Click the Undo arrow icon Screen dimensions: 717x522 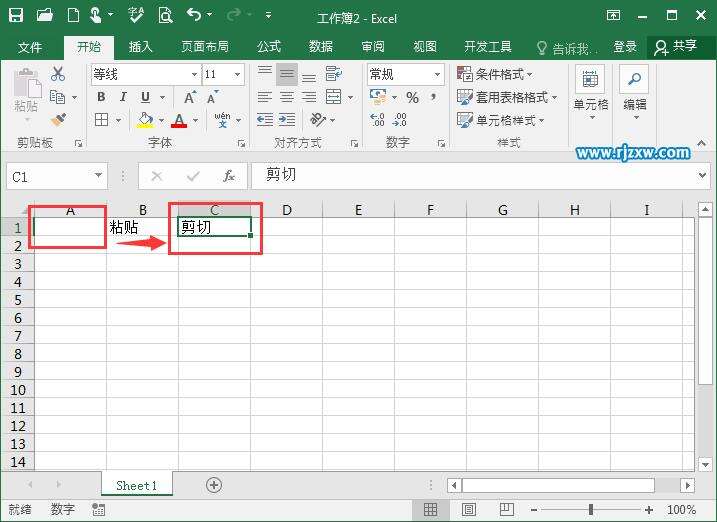pyautogui.click(x=194, y=15)
